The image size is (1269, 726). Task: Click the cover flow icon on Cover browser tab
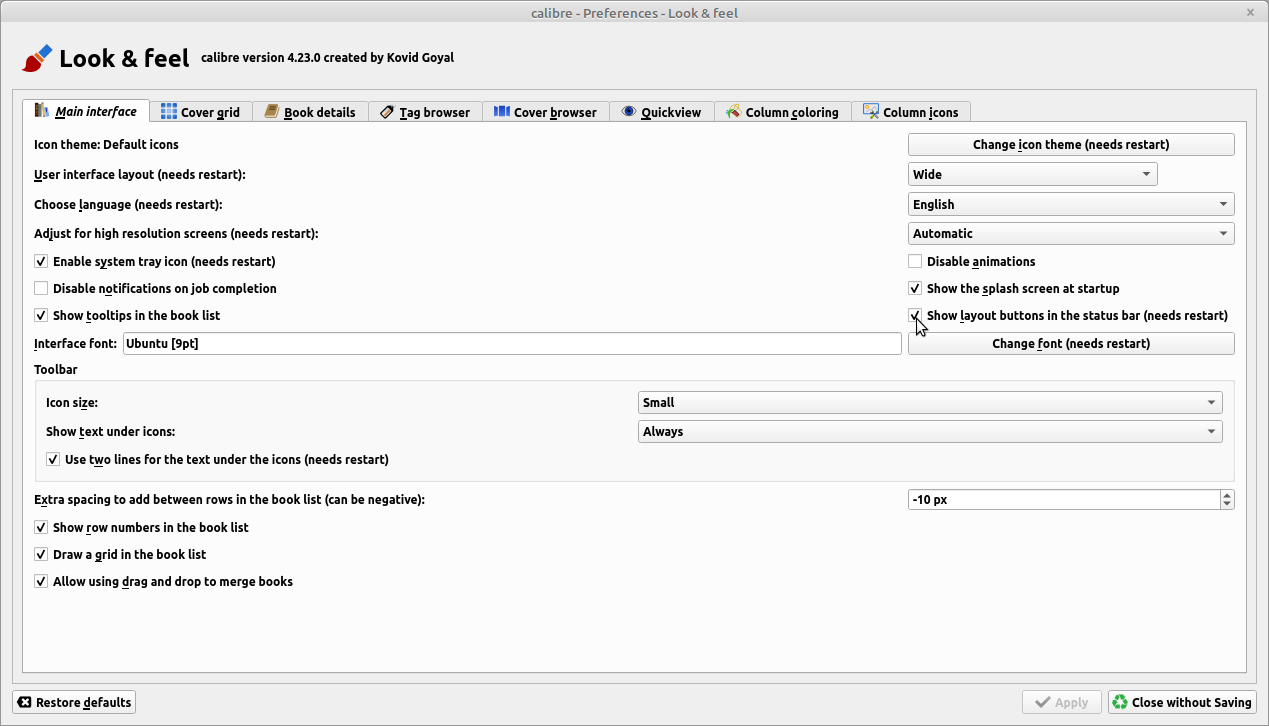(502, 112)
